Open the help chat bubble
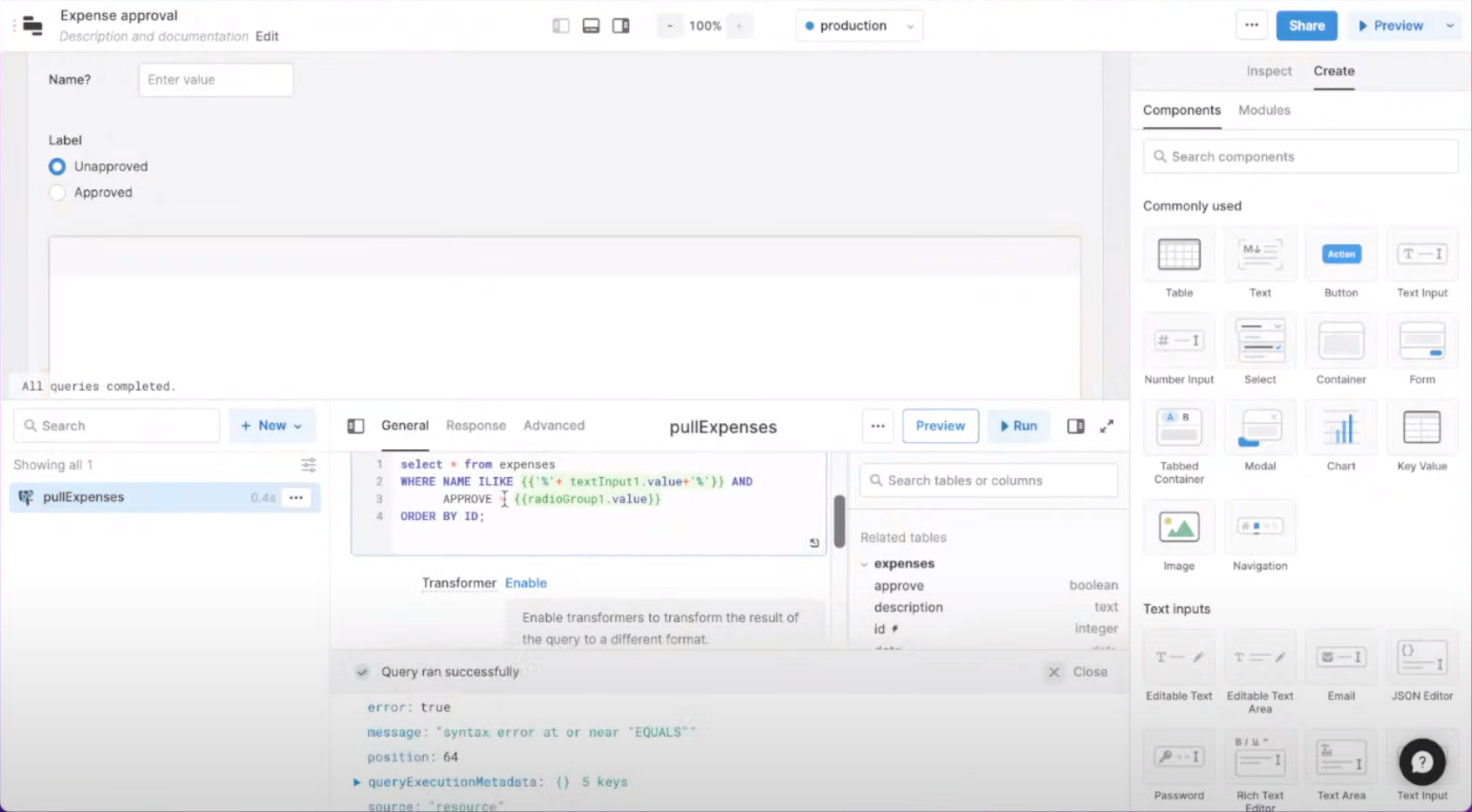 point(1421,761)
